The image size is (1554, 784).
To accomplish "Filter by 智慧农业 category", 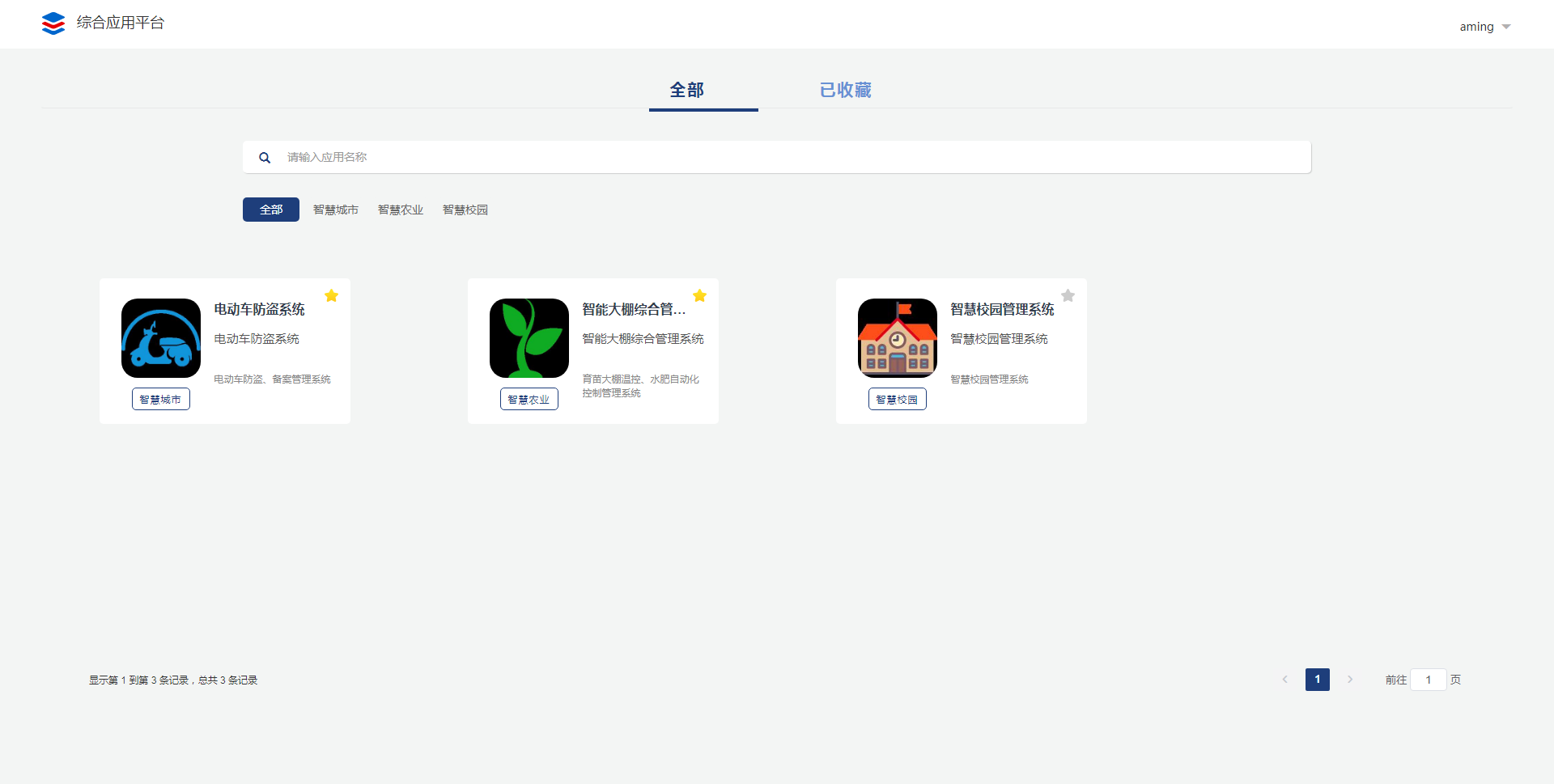I will coord(401,210).
